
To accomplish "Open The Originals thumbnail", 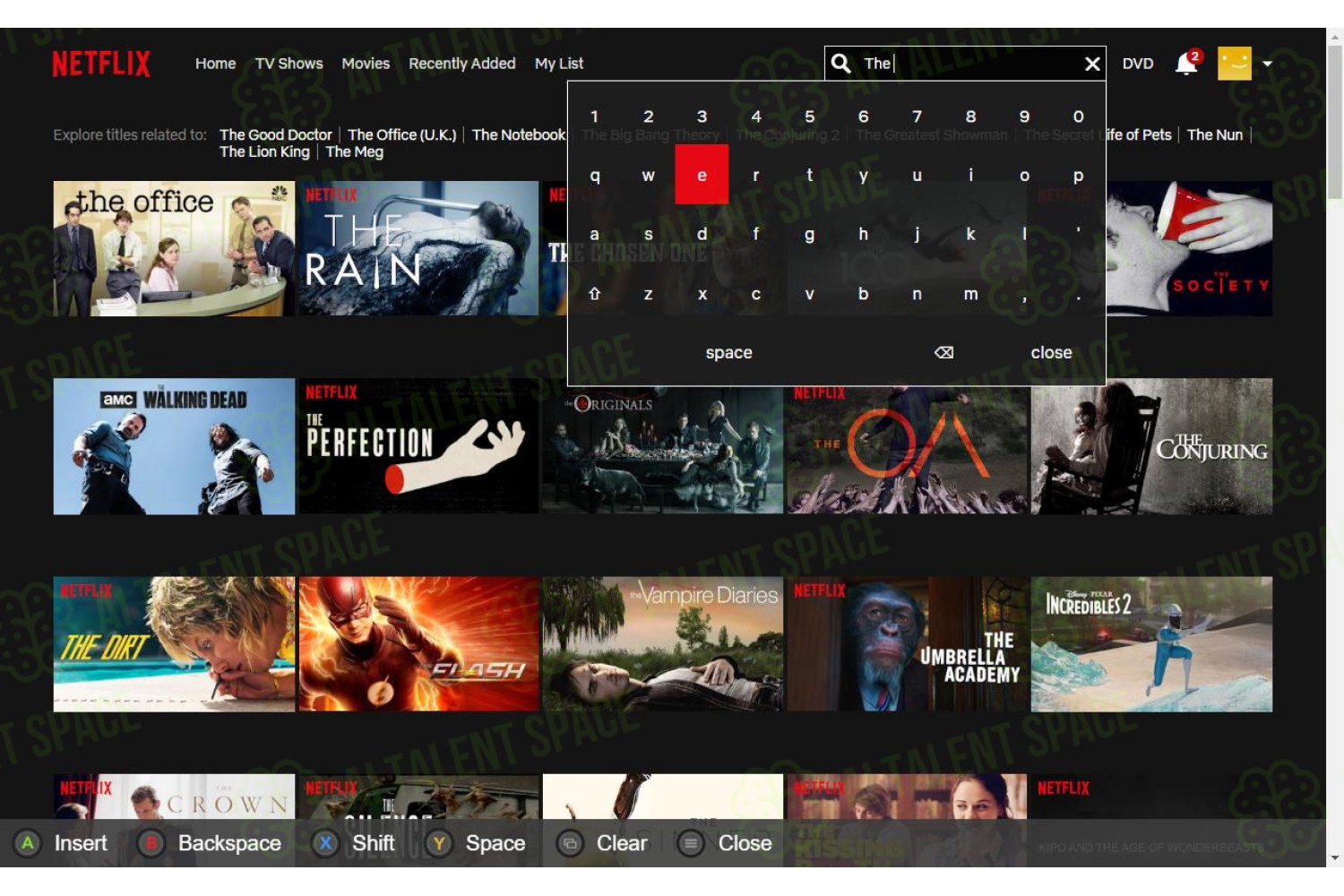I will 663,451.
